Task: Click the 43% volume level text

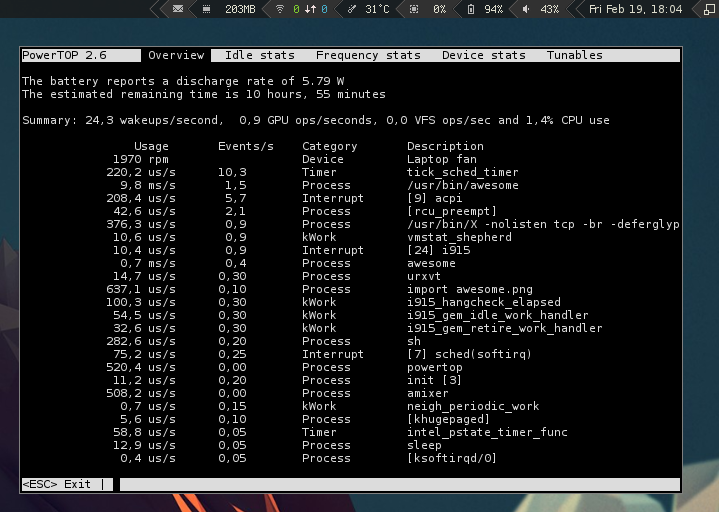Action: click(549, 9)
